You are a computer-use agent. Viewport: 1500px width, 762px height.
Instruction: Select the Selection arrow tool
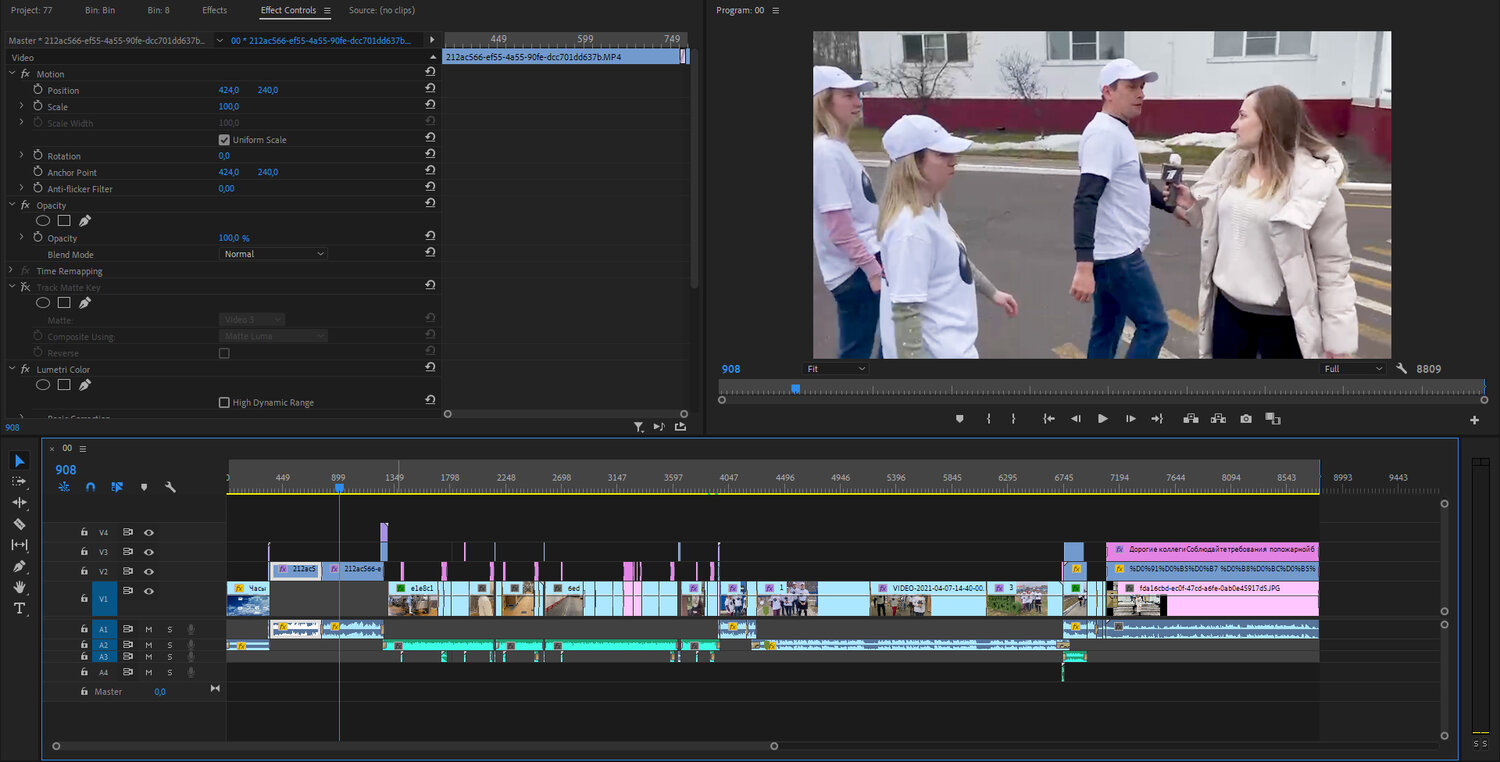click(19, 461)
